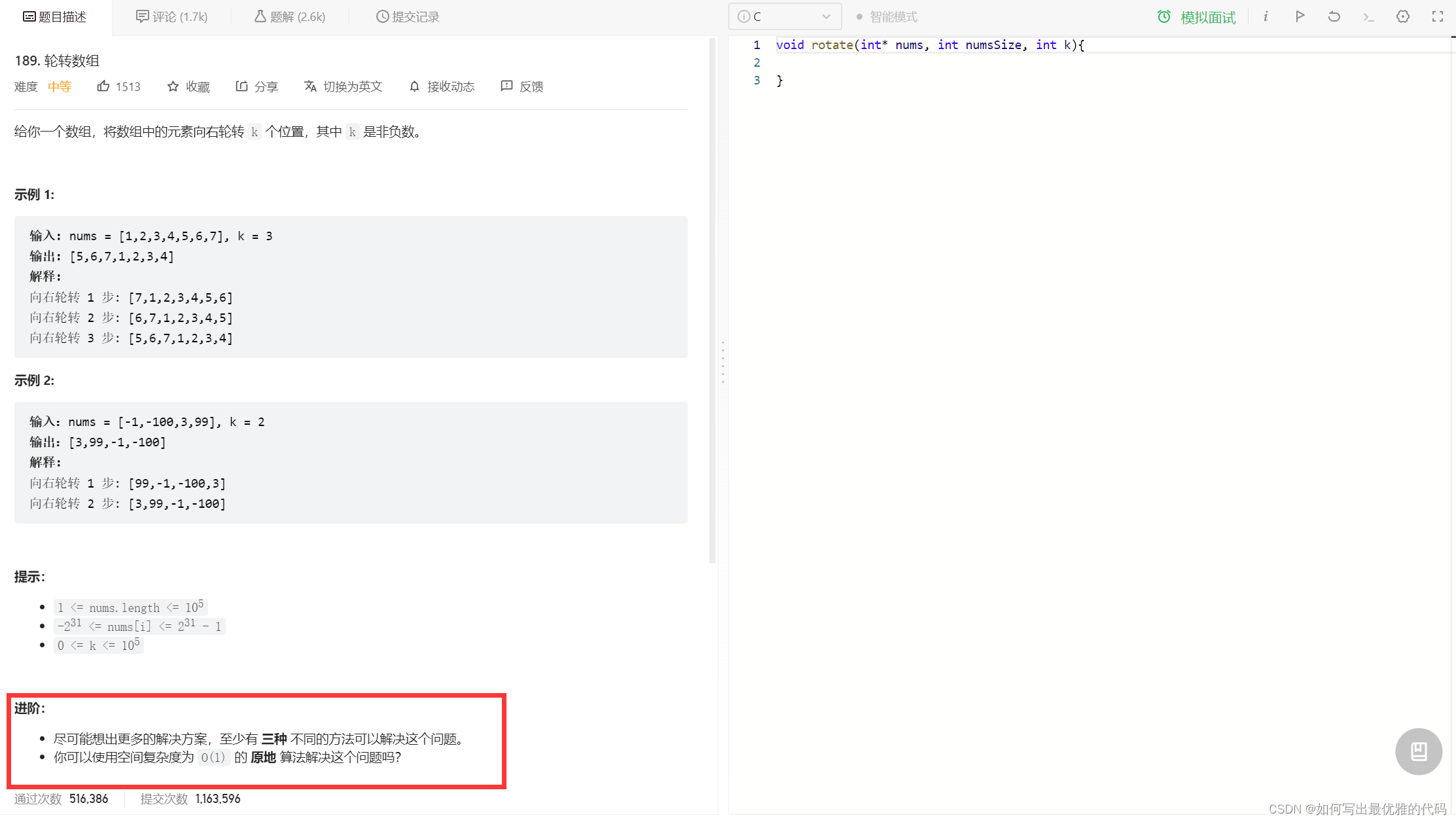View the 提交记录 tab

(408, 17)
